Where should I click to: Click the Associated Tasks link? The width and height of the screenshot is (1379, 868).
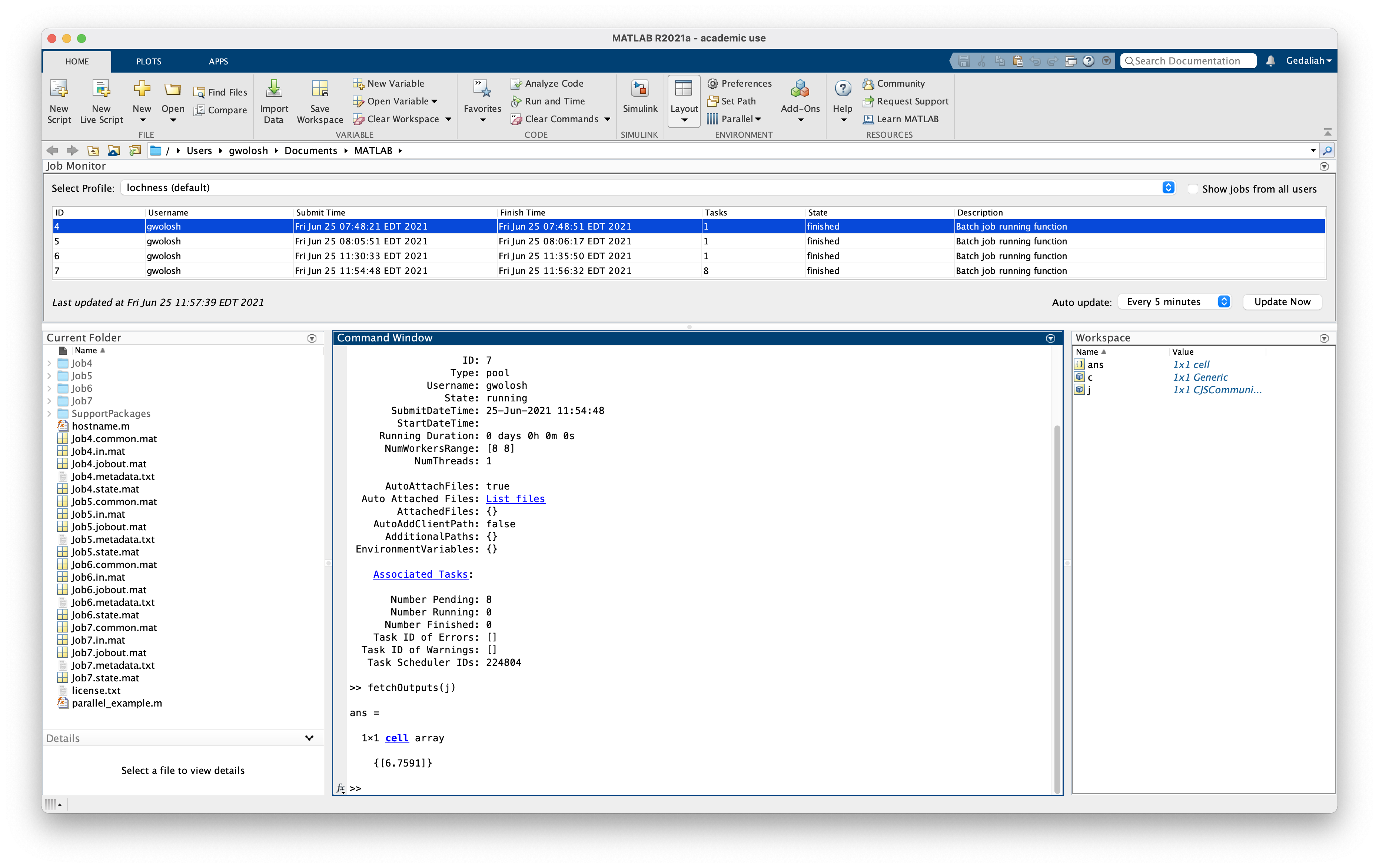click(421, 574)
